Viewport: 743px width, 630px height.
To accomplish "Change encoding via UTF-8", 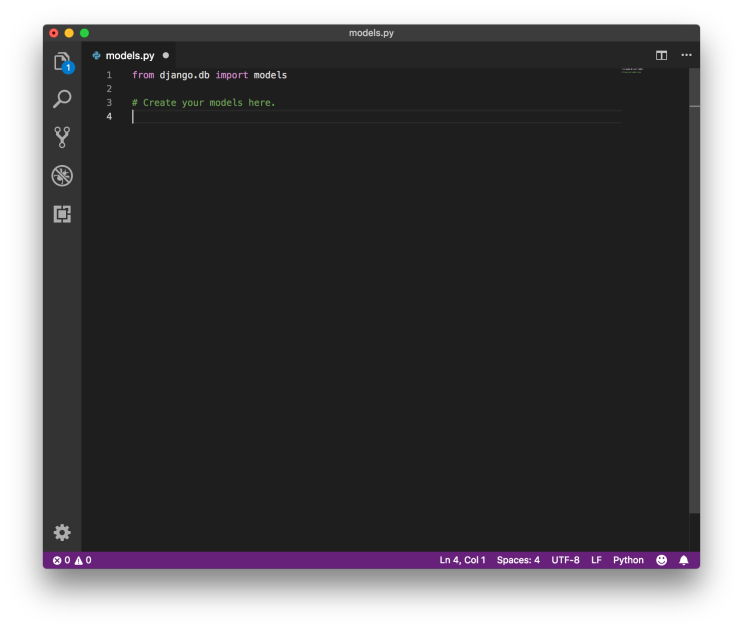I will 565,560.
